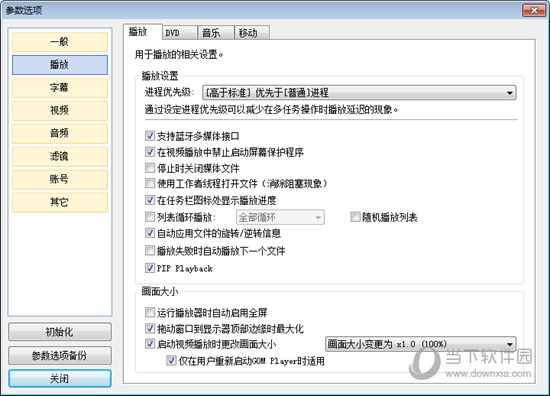Screen dimensions: 550x396
Task: Select the 播放 category in sidebar
Action: (x=60, y=65)
